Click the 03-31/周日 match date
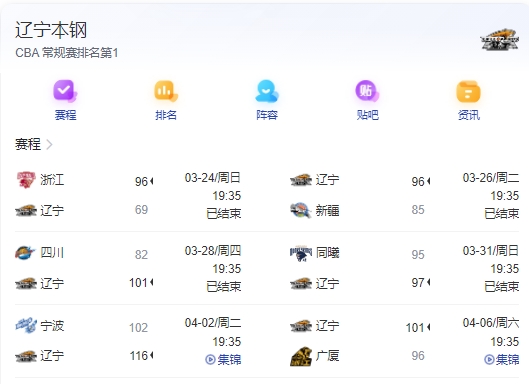Viewport: 529px width, 384px height. coord(491,251)
